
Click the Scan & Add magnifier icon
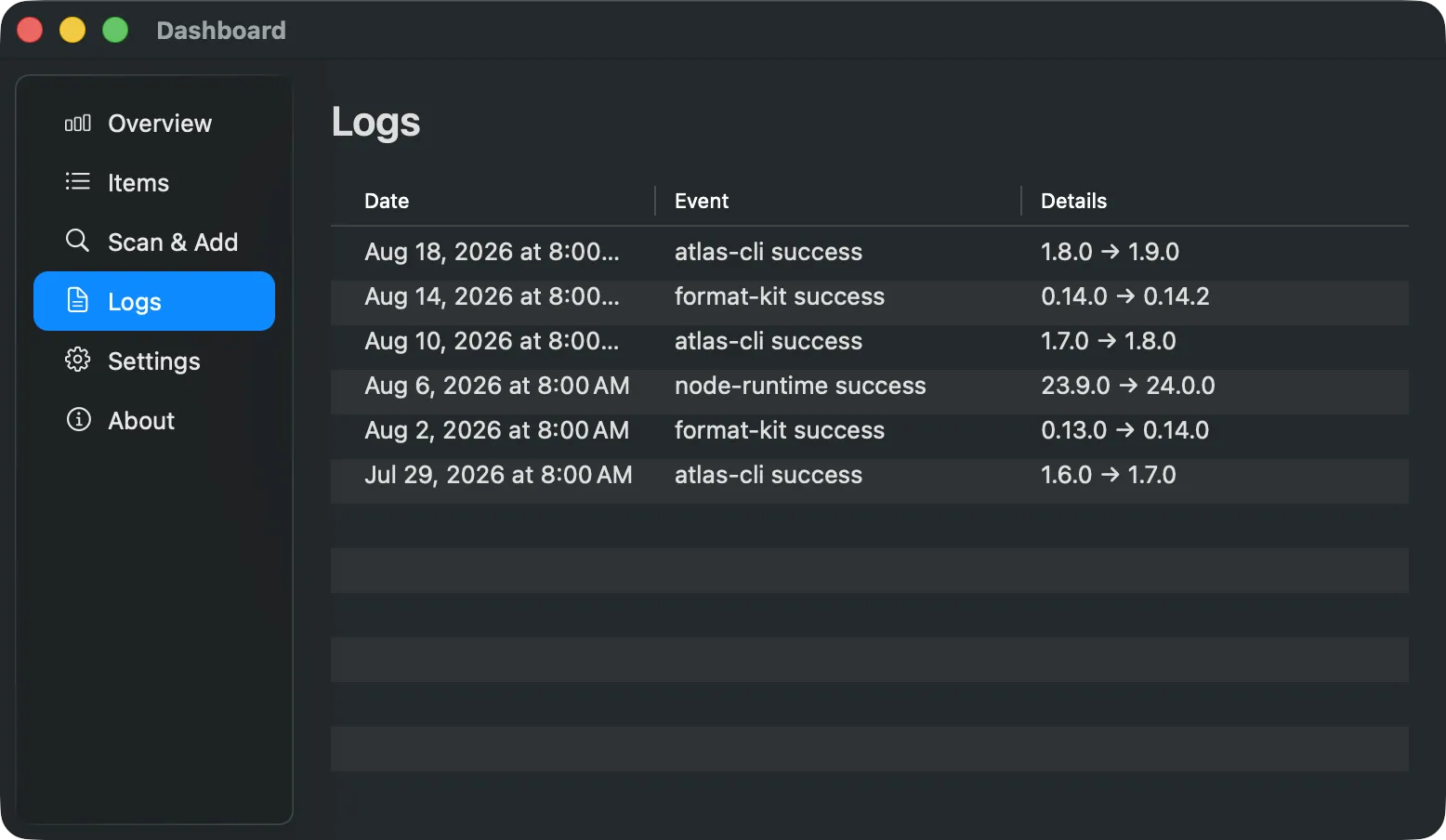[x=78, y=241]
